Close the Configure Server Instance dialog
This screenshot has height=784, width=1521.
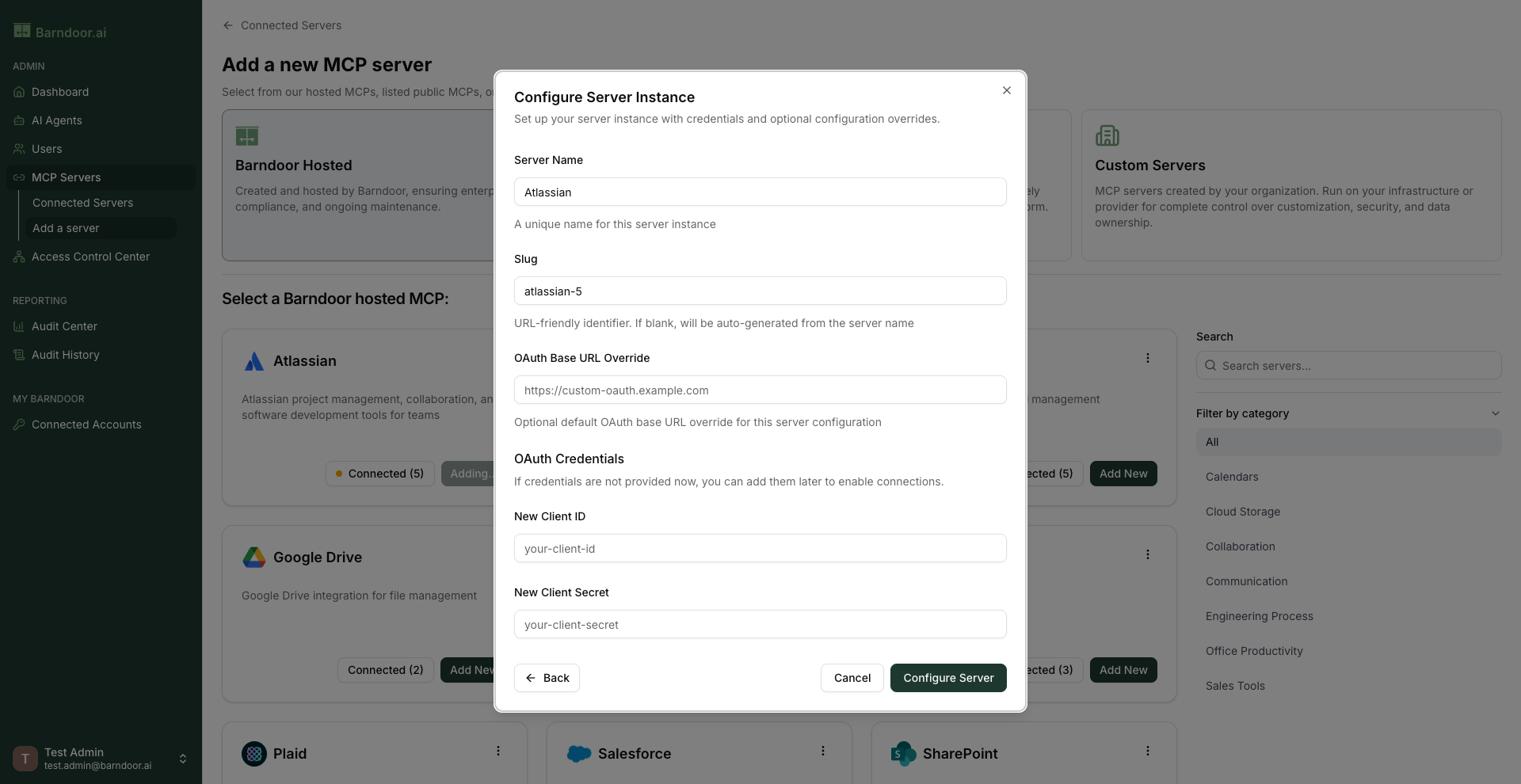1007,90
